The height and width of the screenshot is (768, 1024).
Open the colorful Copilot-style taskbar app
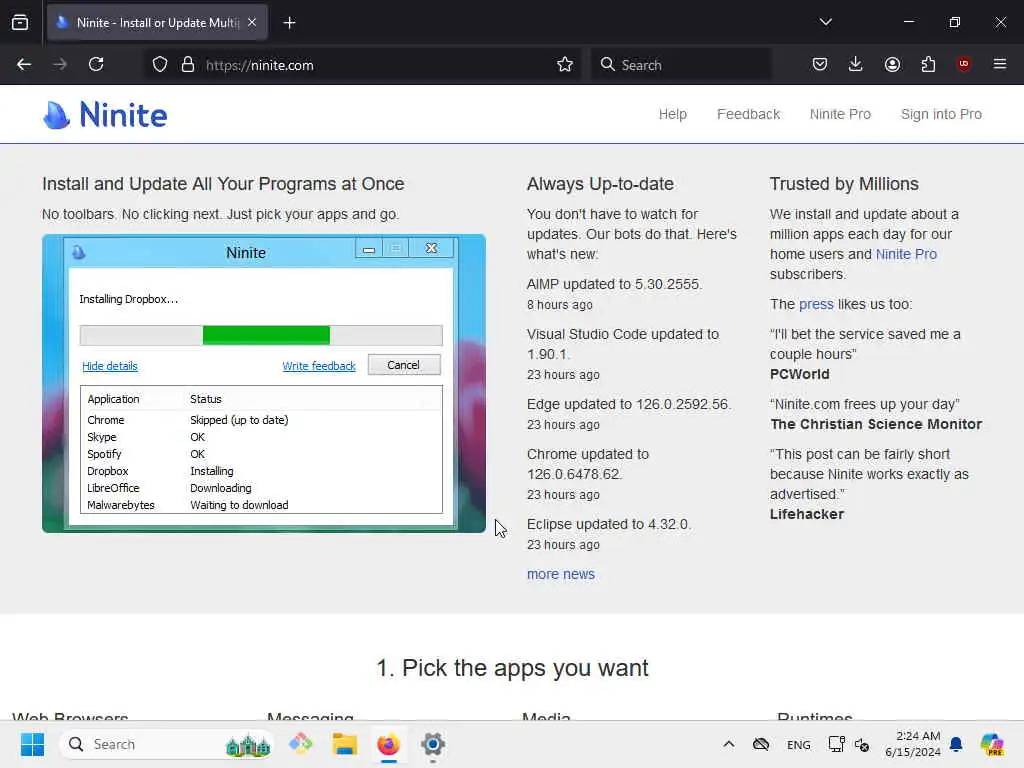[x=300, y=744]
